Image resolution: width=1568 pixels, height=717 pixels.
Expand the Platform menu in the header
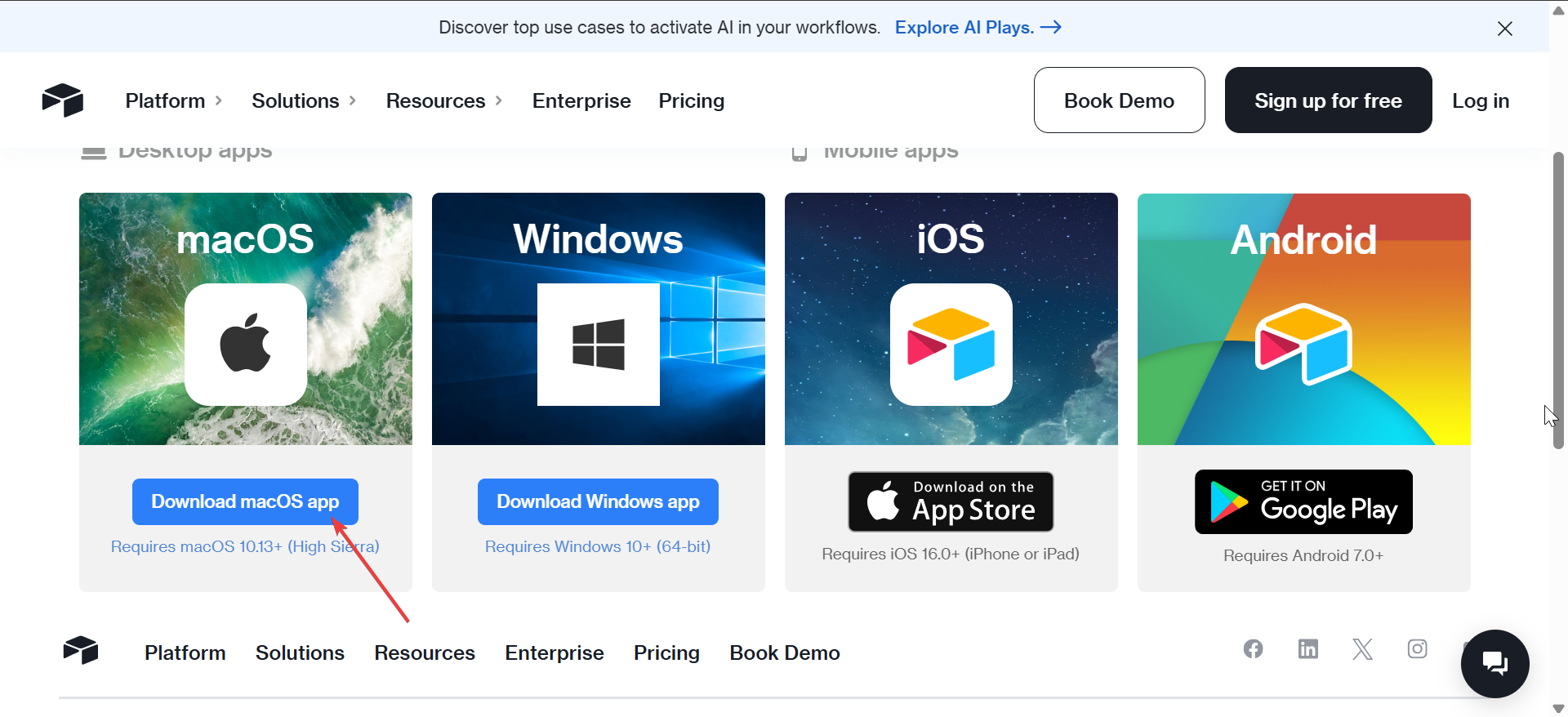174,100
